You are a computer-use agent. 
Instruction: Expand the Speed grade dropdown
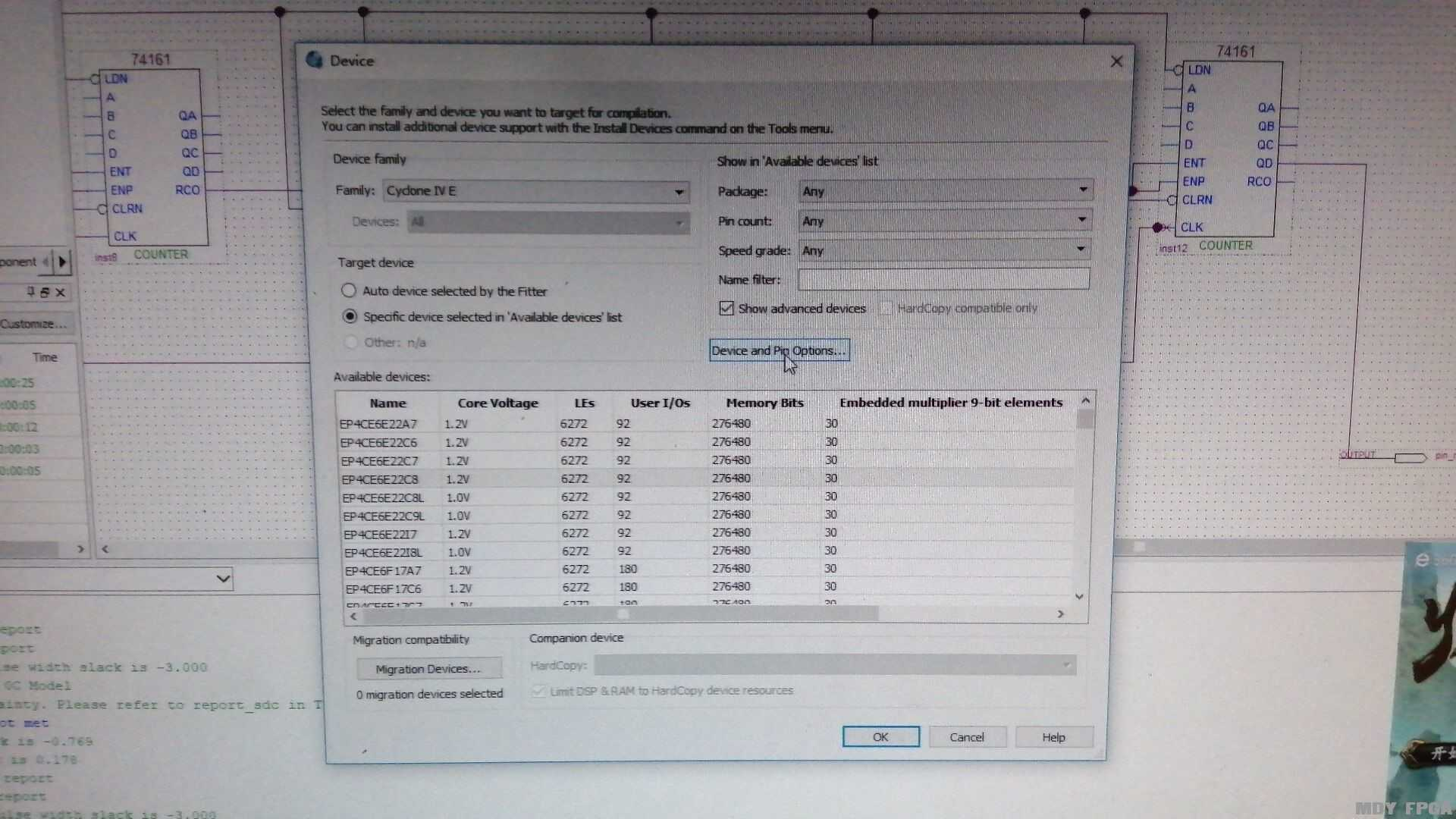[945, 250]
